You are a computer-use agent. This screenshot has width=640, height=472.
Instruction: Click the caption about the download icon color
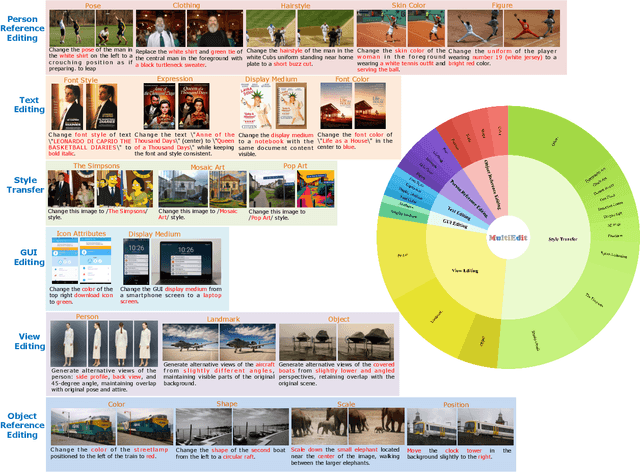coord(81,295)
